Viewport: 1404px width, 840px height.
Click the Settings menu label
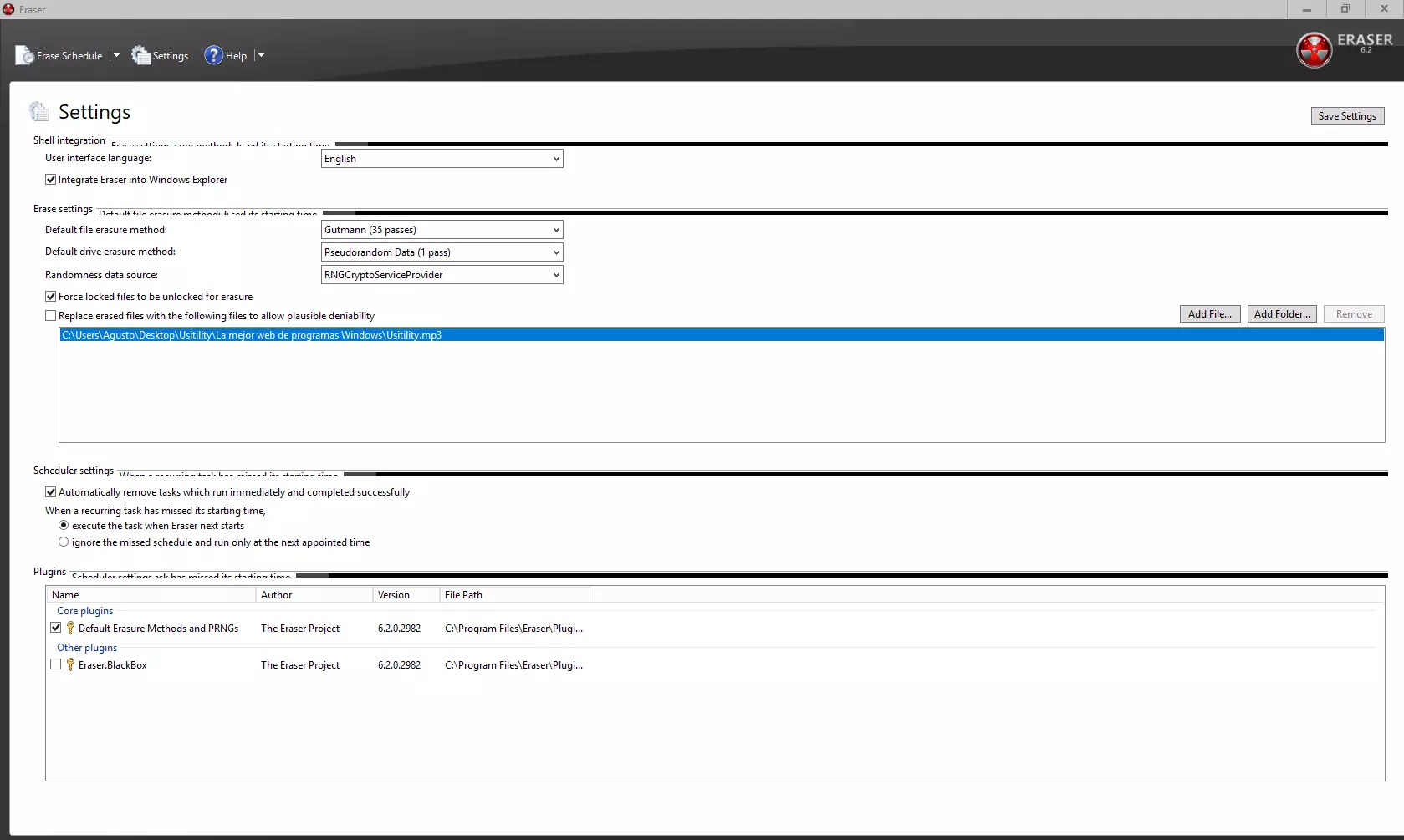(x=171, y=56)
